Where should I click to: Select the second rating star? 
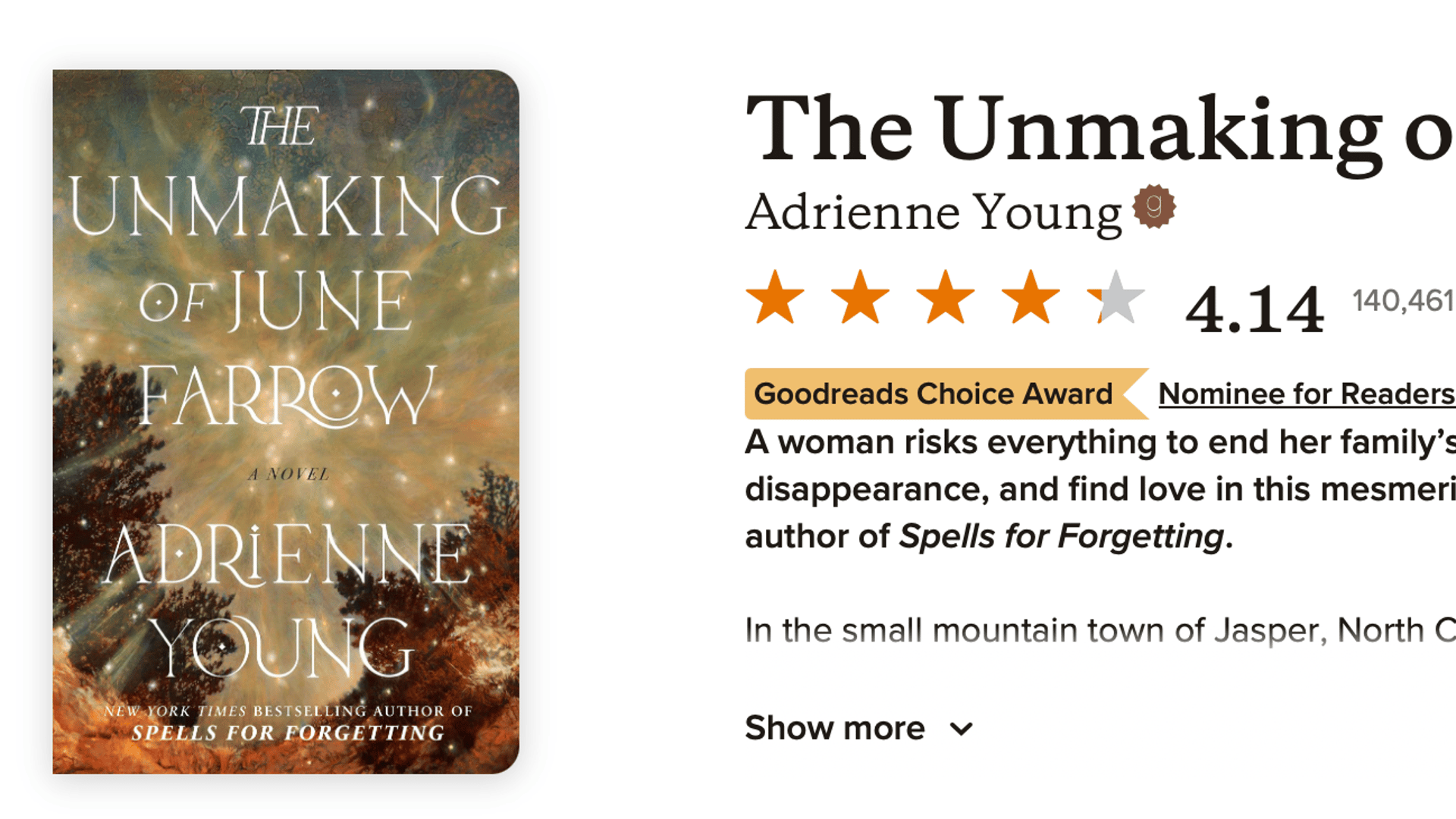pos(860,297)
